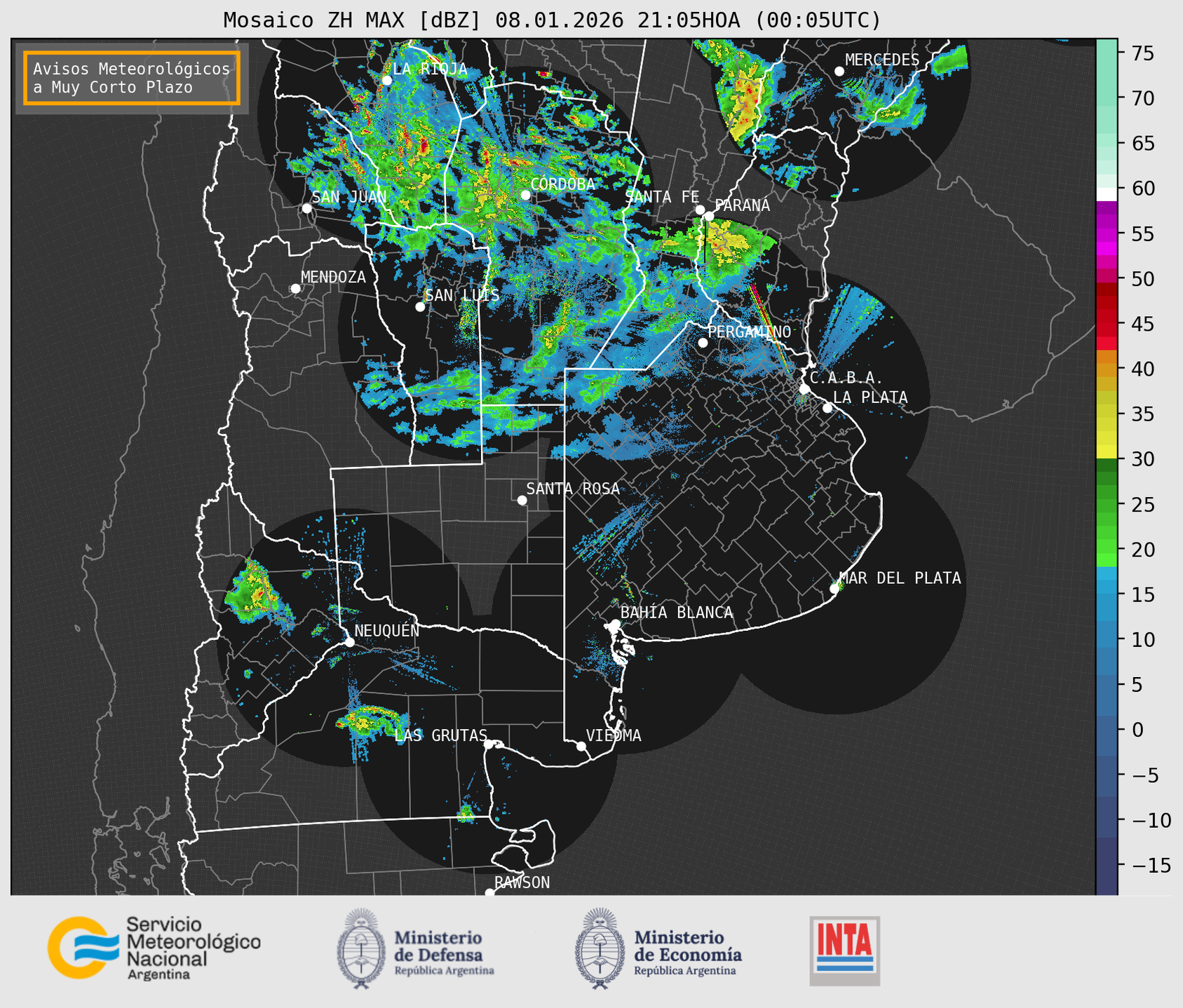The width and height of the screenshot is (1183, 1008).
Task: Click the Rawson city marker dot
Action: [x=489, y=893]
